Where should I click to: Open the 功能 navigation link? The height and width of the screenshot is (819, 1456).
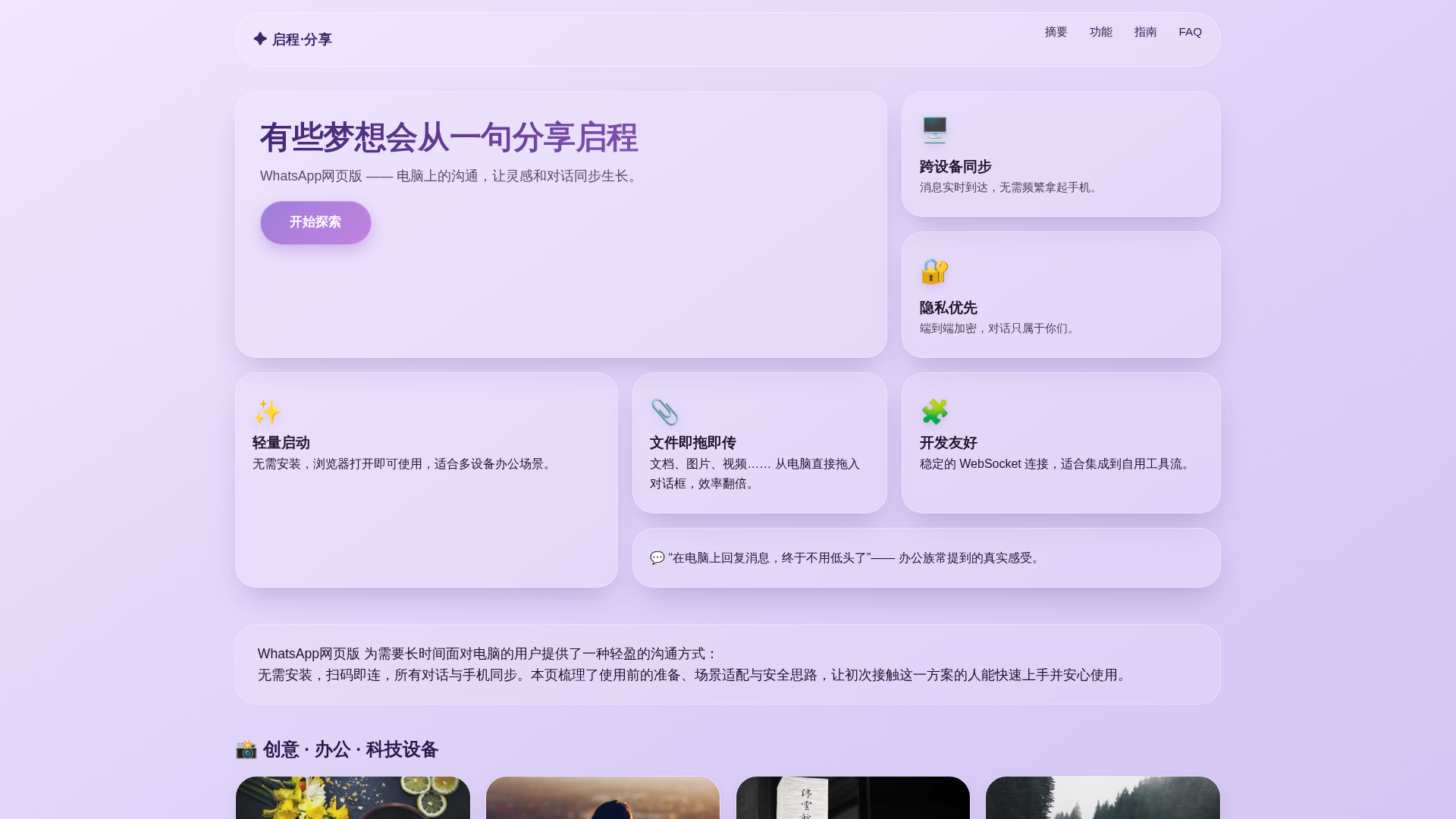click(x=1100, y=32)
